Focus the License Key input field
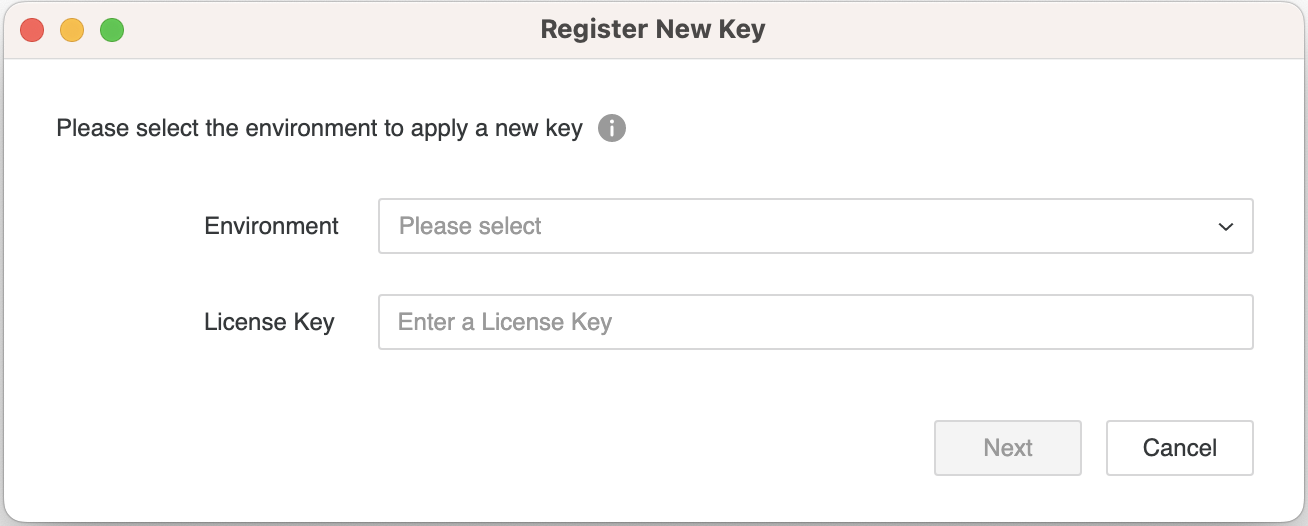1308x526 pixels. 815,322
